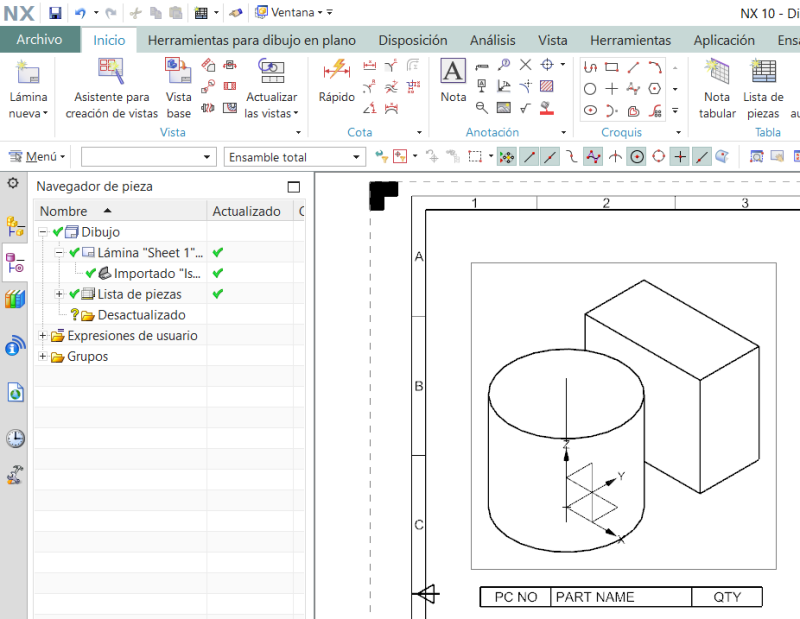Open the History clock sidebar icon

(x=15, y=438)
